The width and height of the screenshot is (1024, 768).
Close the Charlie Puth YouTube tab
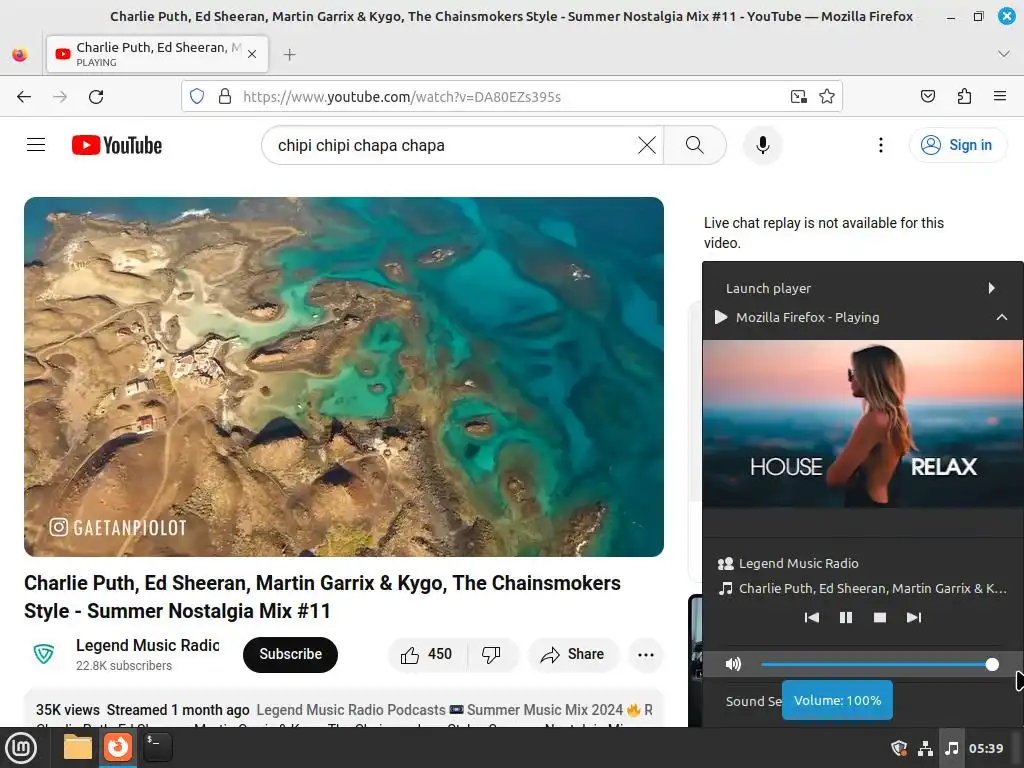[x=252, y=55]
